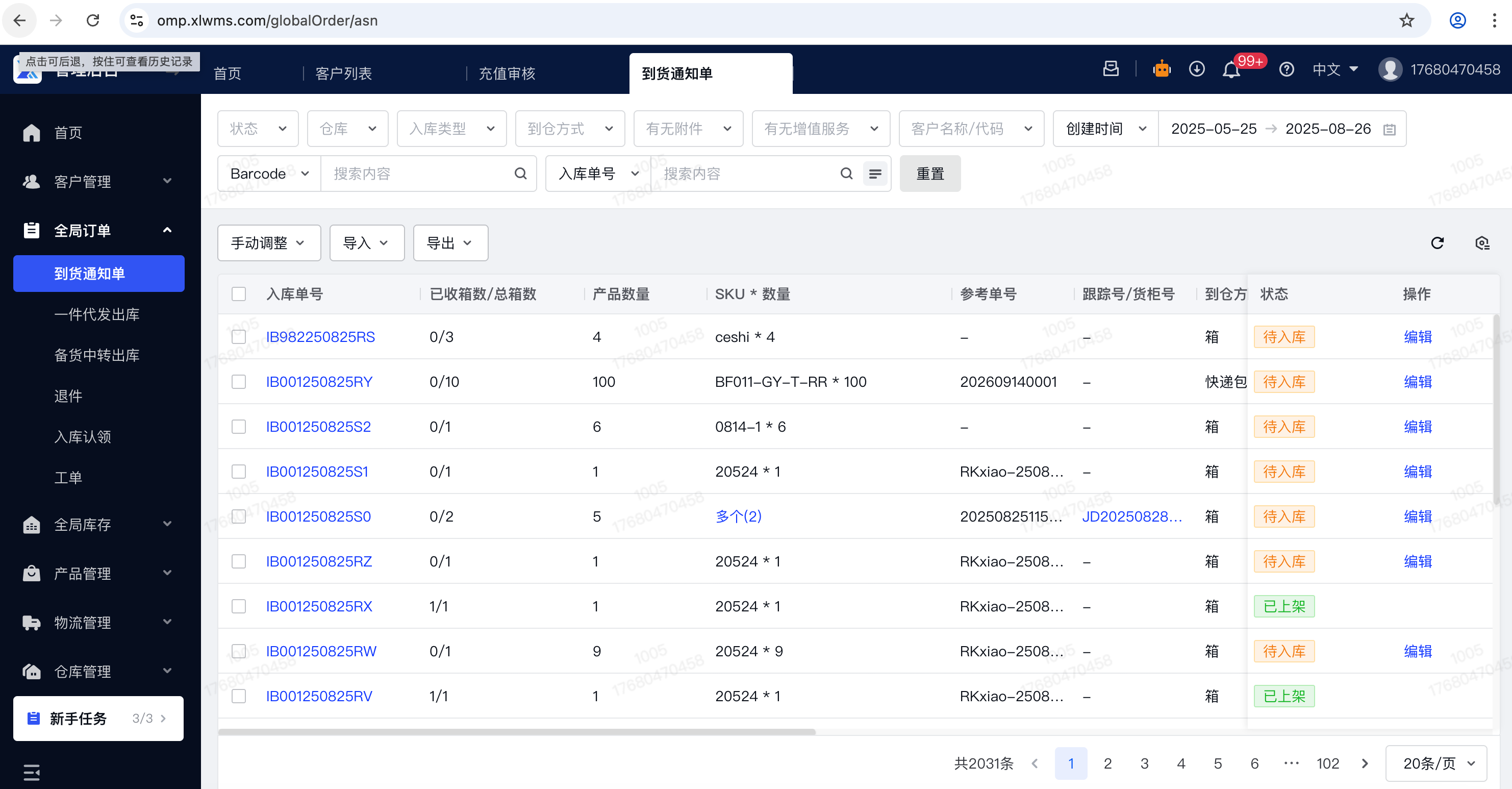Open the 手动调整 button menu
This screenshot has width=1512, height=789.
coord(269,242)
